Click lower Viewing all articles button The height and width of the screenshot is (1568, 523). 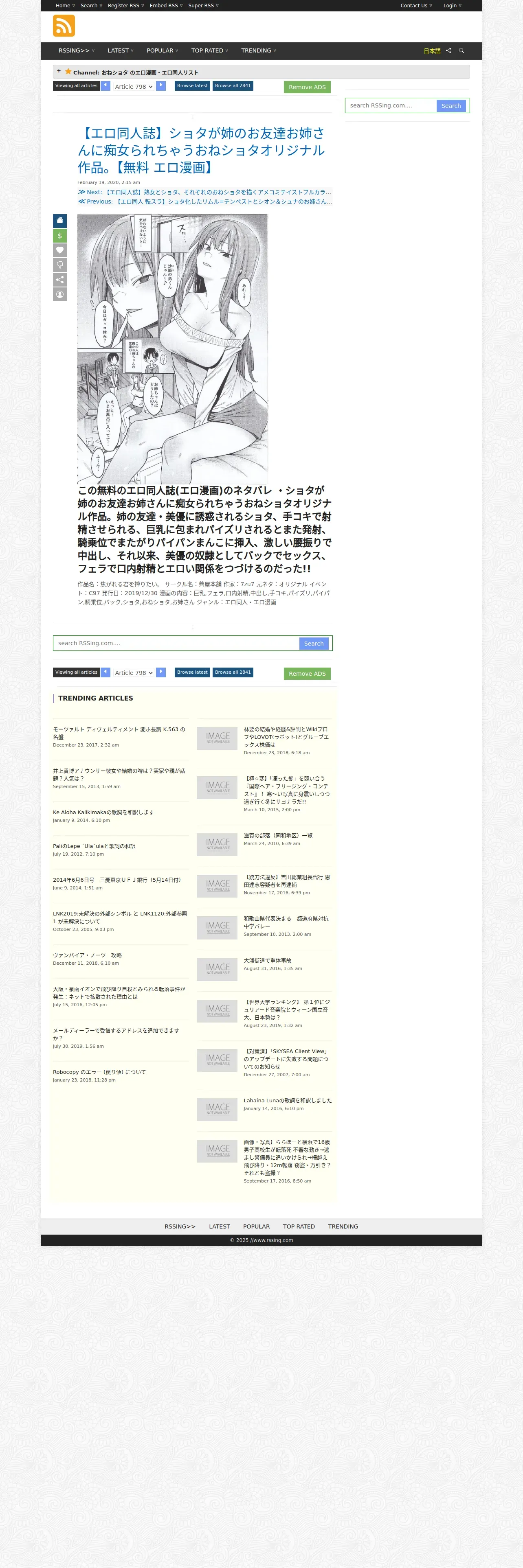pyautogui.click(x=76, y=672)
